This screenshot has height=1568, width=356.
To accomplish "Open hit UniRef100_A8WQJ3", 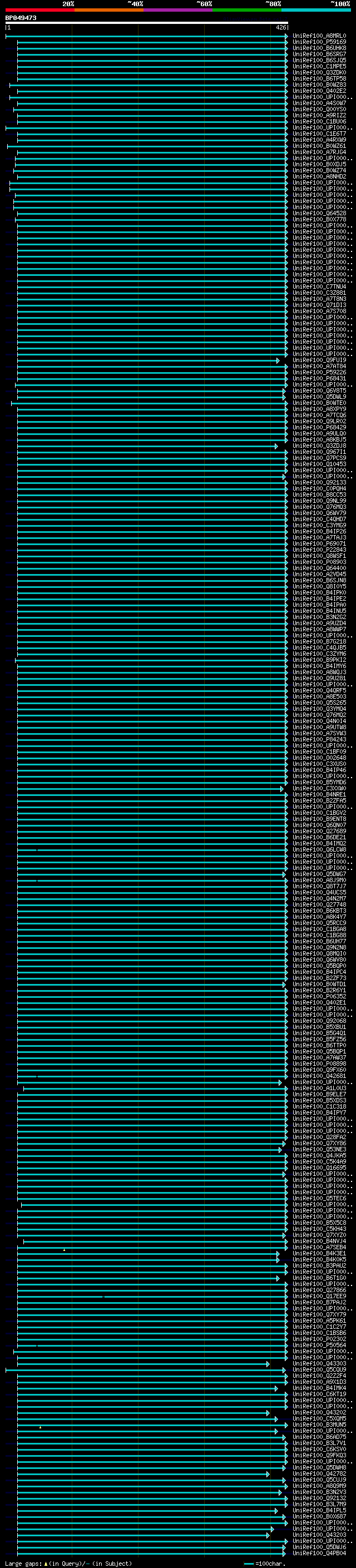I will tap(319, 672).
